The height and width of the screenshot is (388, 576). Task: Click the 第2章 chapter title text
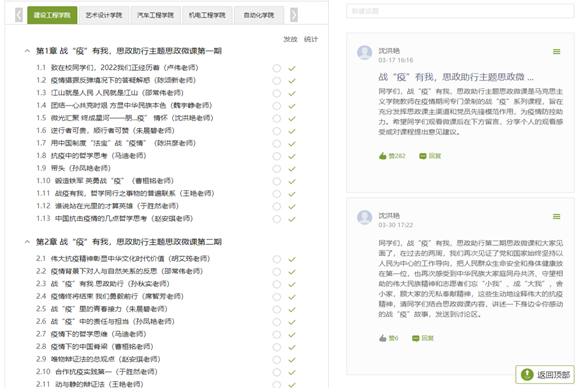pyautogui.click(x=129, y=242)
